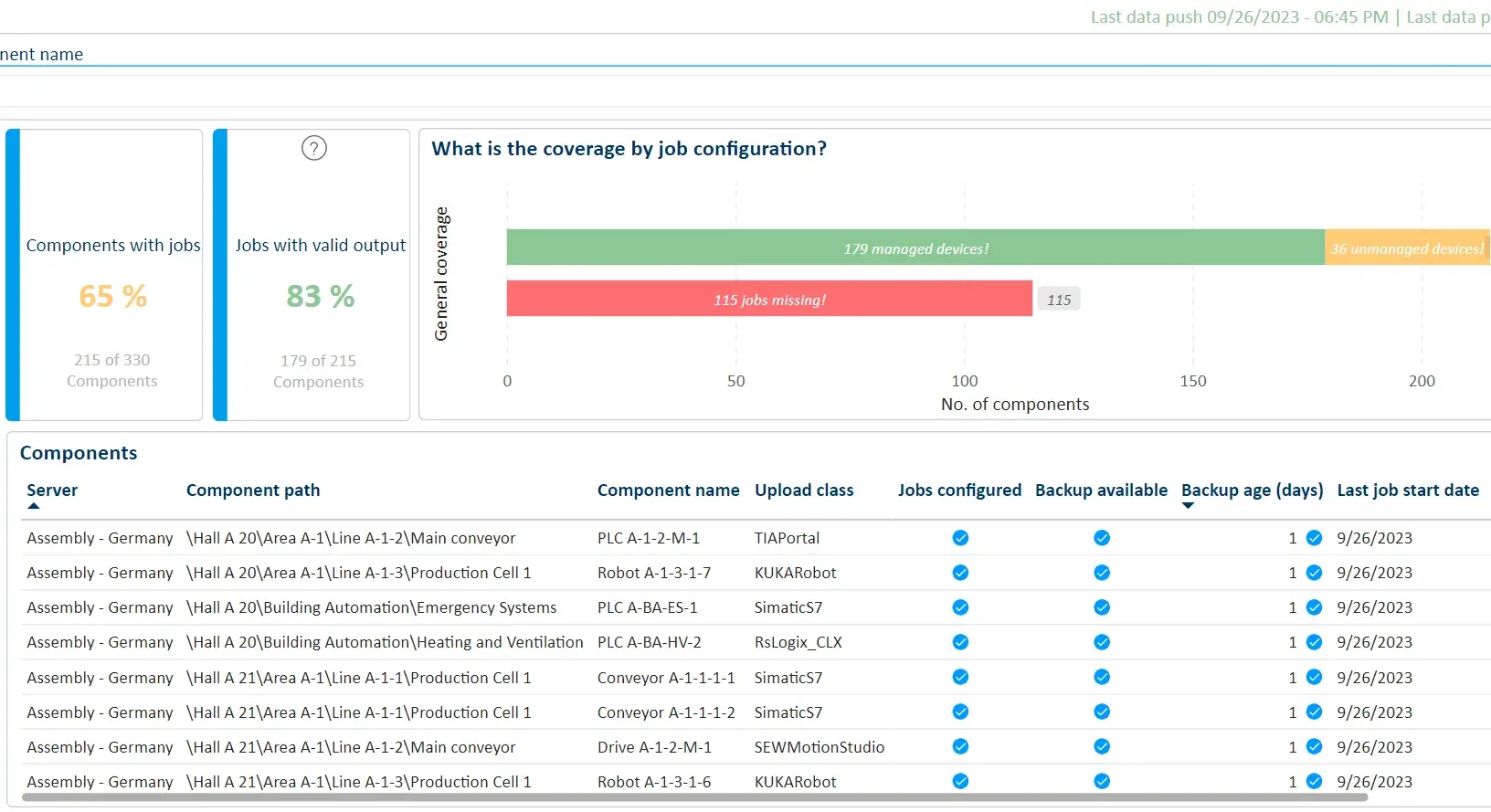The width and height of the screenshot is (1491, 812).
Task: Click Backup available checkmark for Conveyor A-1-1-1-2
Action: (1102, 712)
